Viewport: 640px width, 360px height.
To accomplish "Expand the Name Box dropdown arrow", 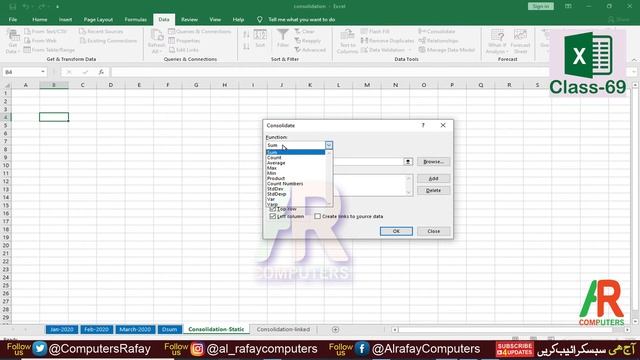I will [43, 72].
